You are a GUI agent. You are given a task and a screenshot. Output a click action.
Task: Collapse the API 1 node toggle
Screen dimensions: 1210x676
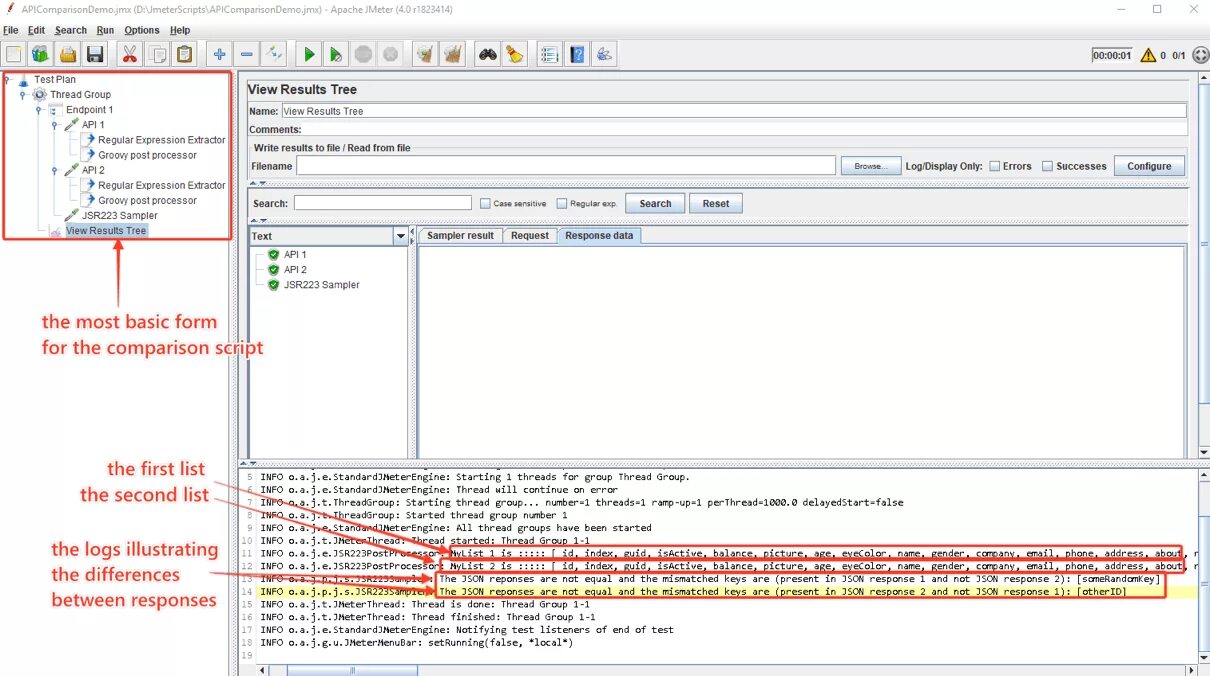(55, 125)
